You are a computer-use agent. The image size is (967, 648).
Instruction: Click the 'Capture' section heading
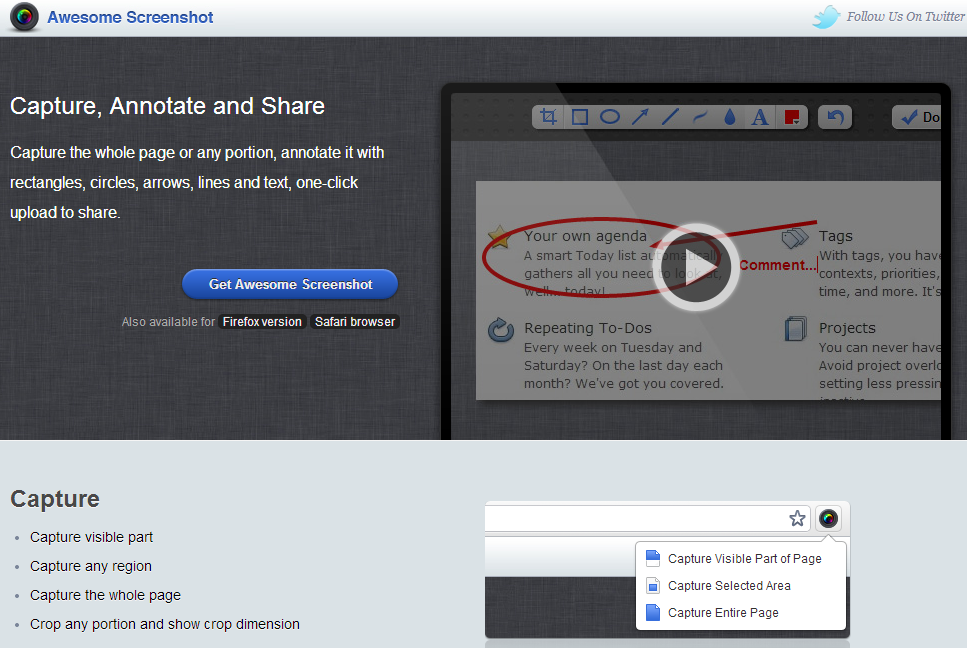pyautogui.click(x=55, y=499)
